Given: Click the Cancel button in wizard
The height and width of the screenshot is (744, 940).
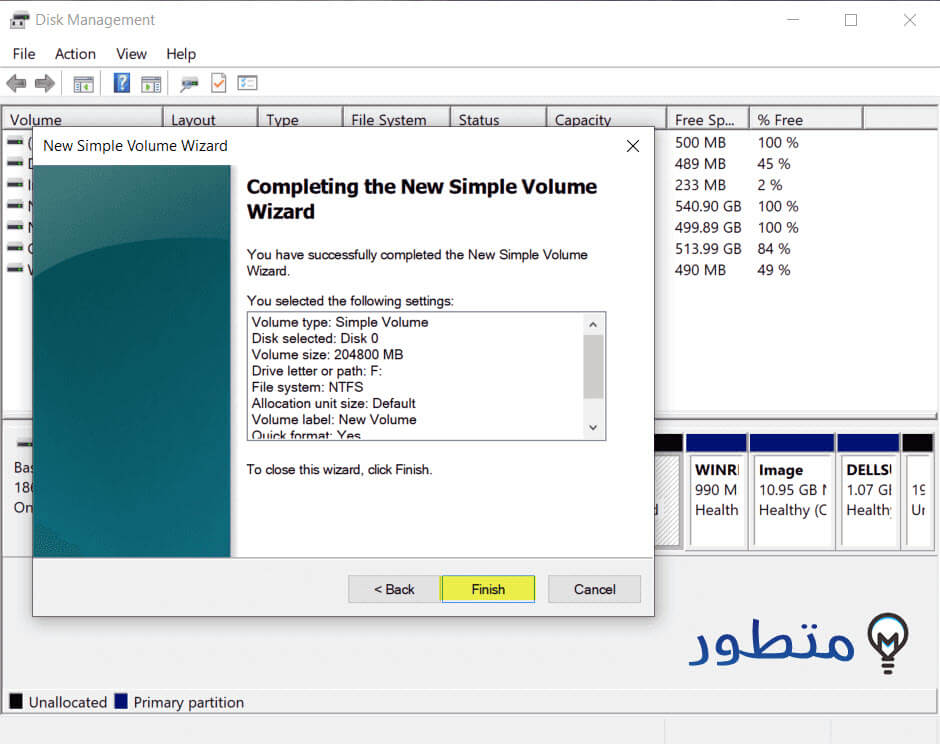Looking at the screenshot, I should point(594,589).
